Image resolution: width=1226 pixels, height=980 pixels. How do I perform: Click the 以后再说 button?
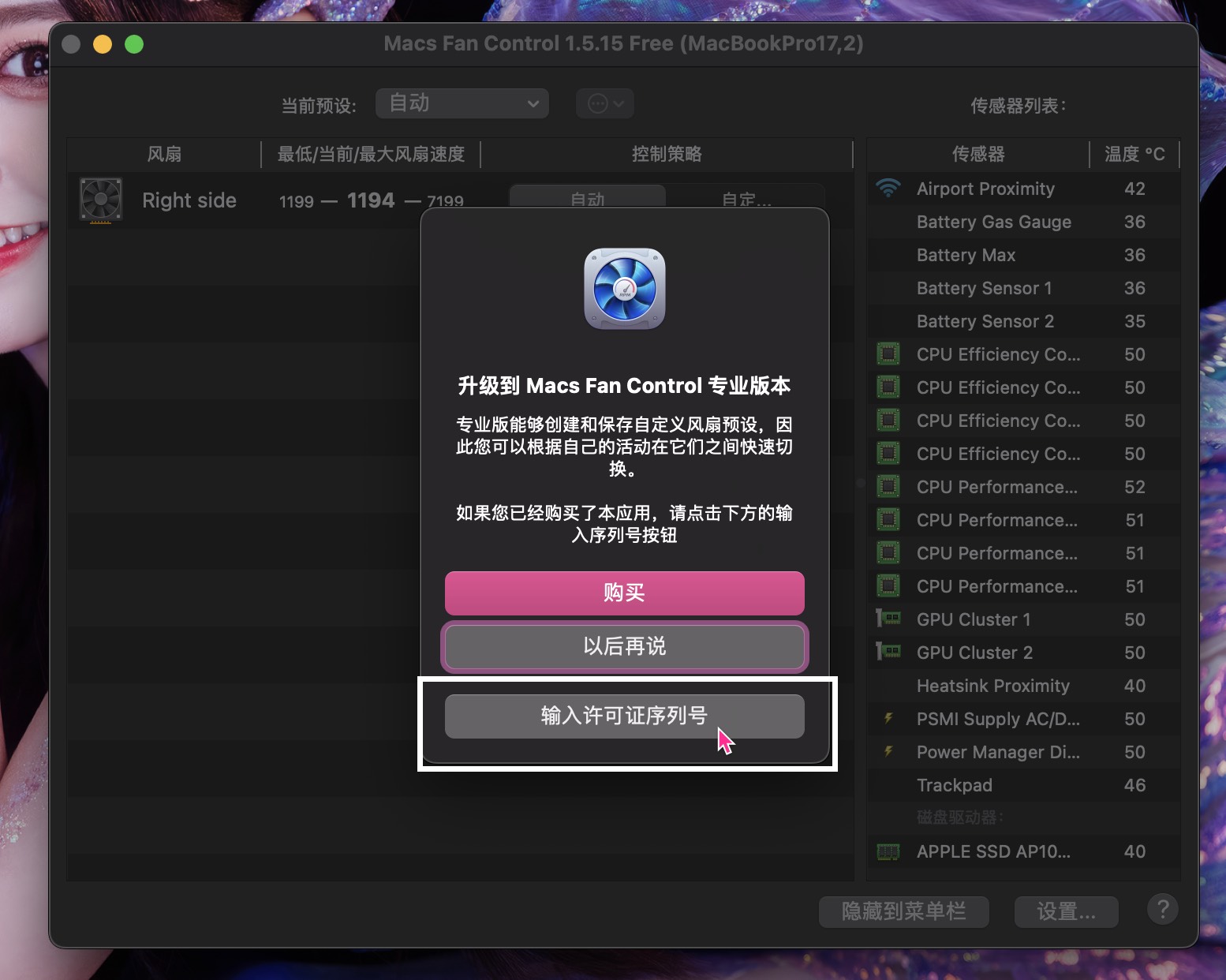pyautogui.click(x=624, y=647)
